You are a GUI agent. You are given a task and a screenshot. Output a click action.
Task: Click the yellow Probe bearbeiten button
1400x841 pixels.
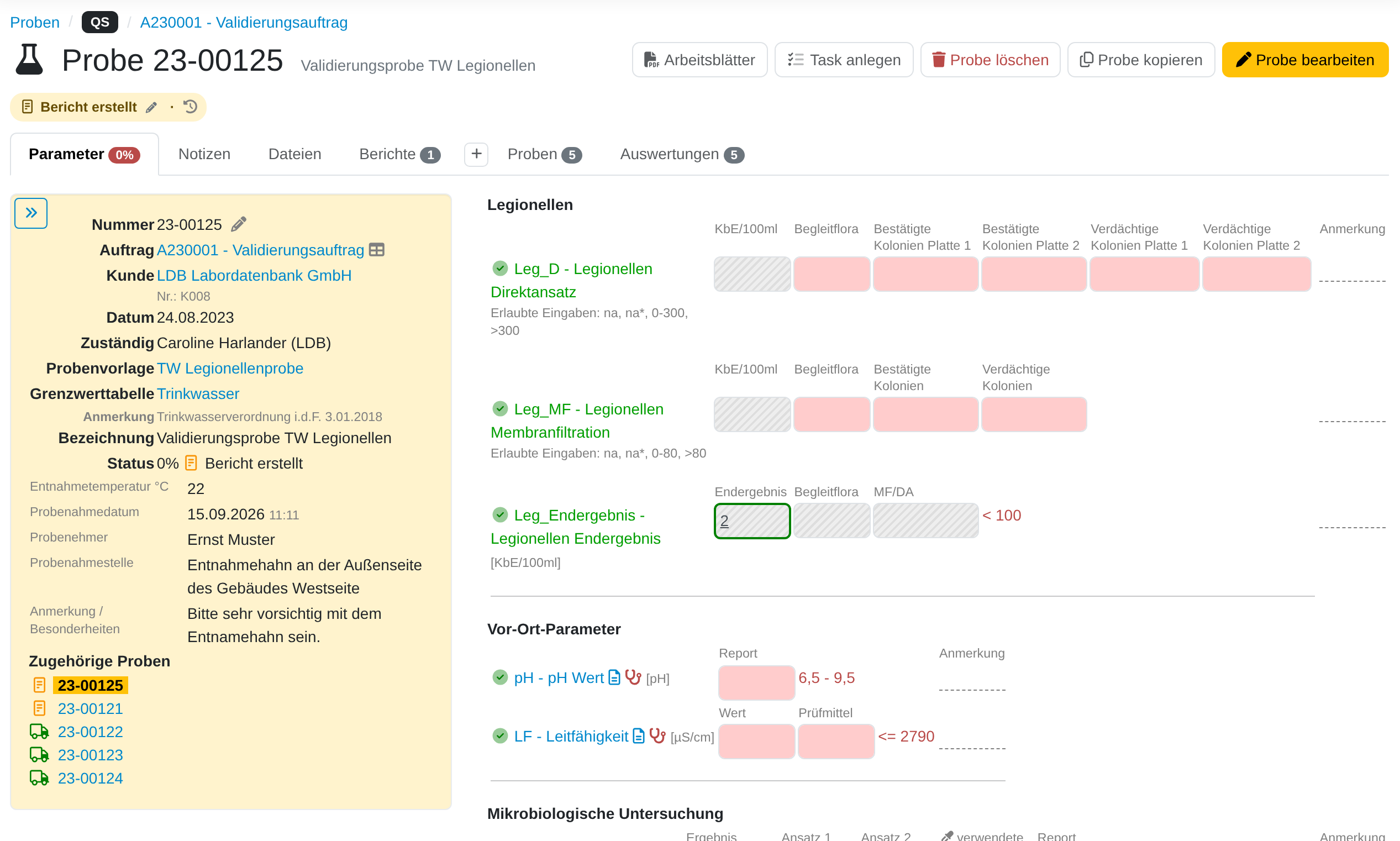point(1306,60)
